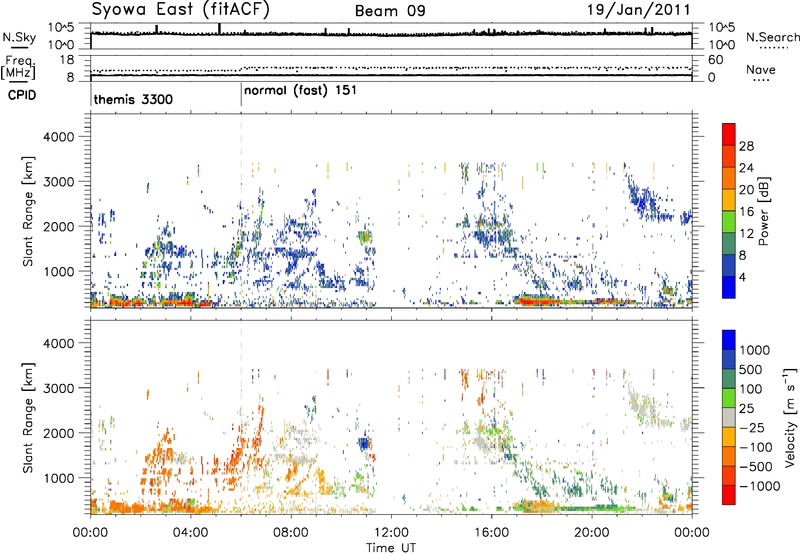Click the "24" tick on Power colorbar
This screenshot has width=800, height=554.
click(746, 168)
